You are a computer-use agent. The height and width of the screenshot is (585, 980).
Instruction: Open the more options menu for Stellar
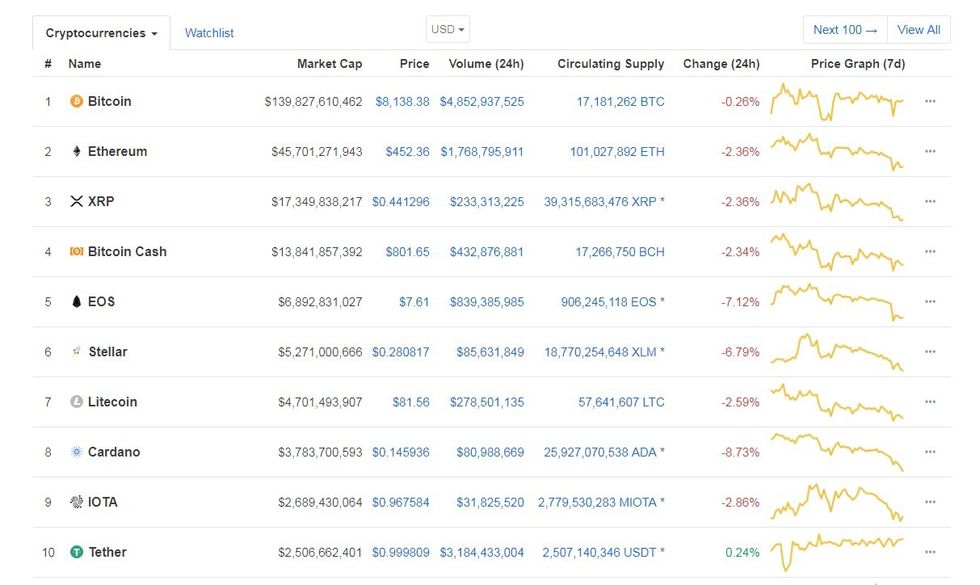pyautogui.click(x=930, y=352)
